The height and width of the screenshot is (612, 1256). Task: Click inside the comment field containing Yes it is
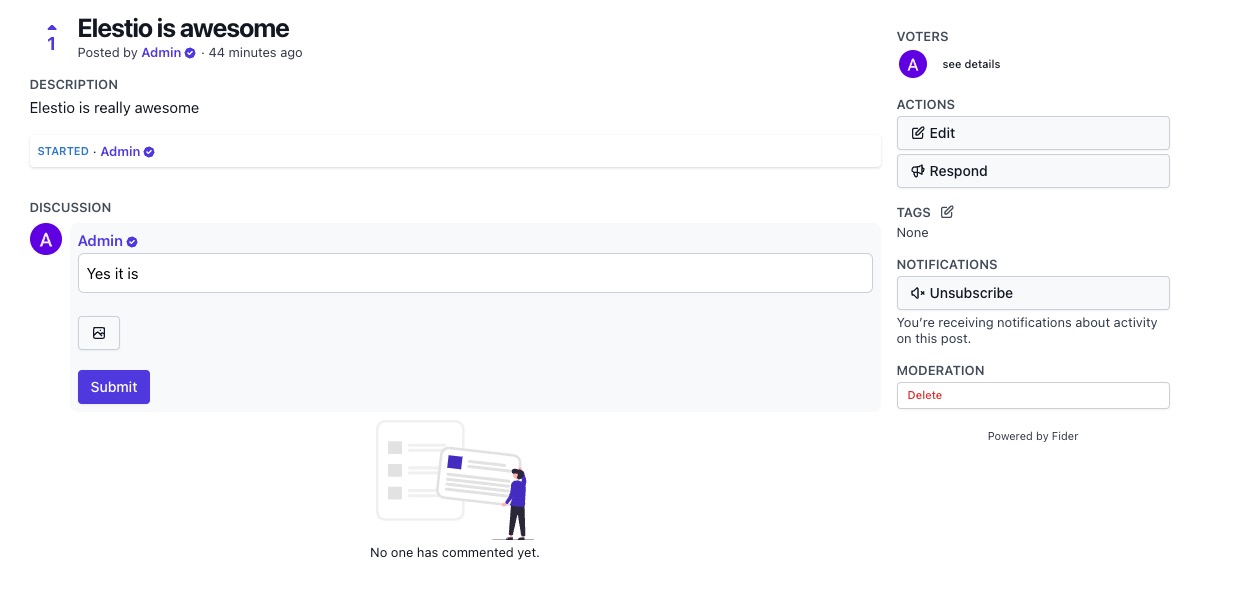pos(474,272)
